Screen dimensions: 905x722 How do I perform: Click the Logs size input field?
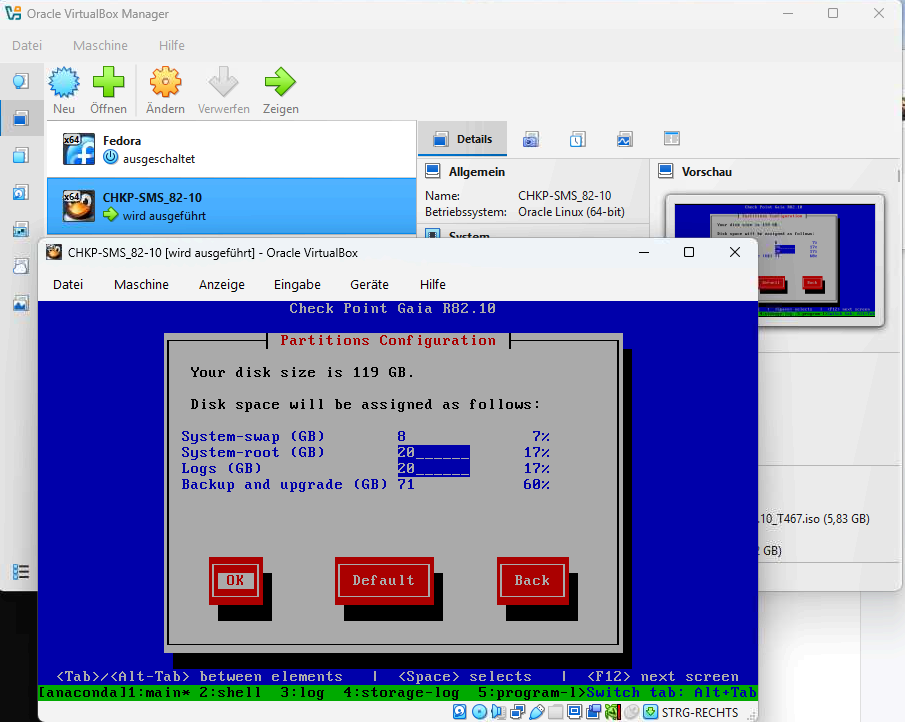[x=433, y=469]
